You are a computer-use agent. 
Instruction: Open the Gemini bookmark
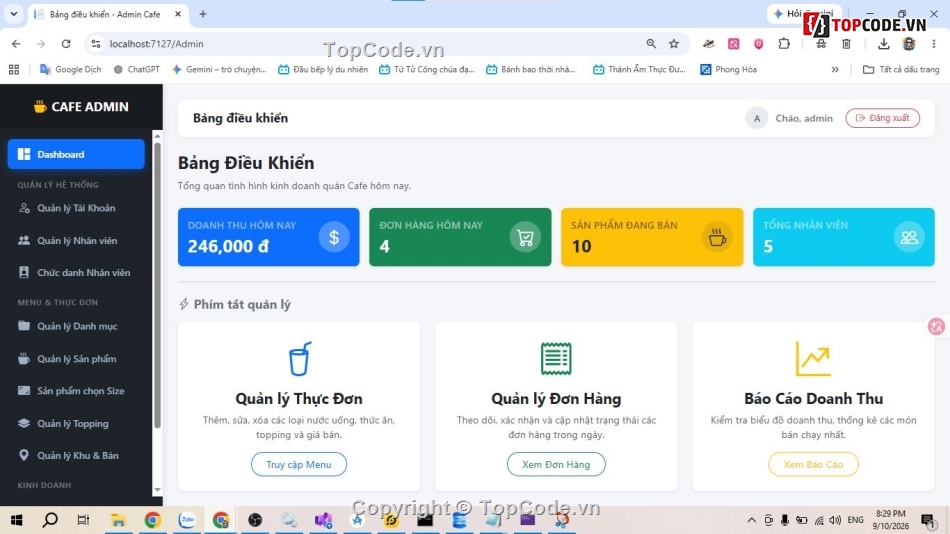point(219,70)
